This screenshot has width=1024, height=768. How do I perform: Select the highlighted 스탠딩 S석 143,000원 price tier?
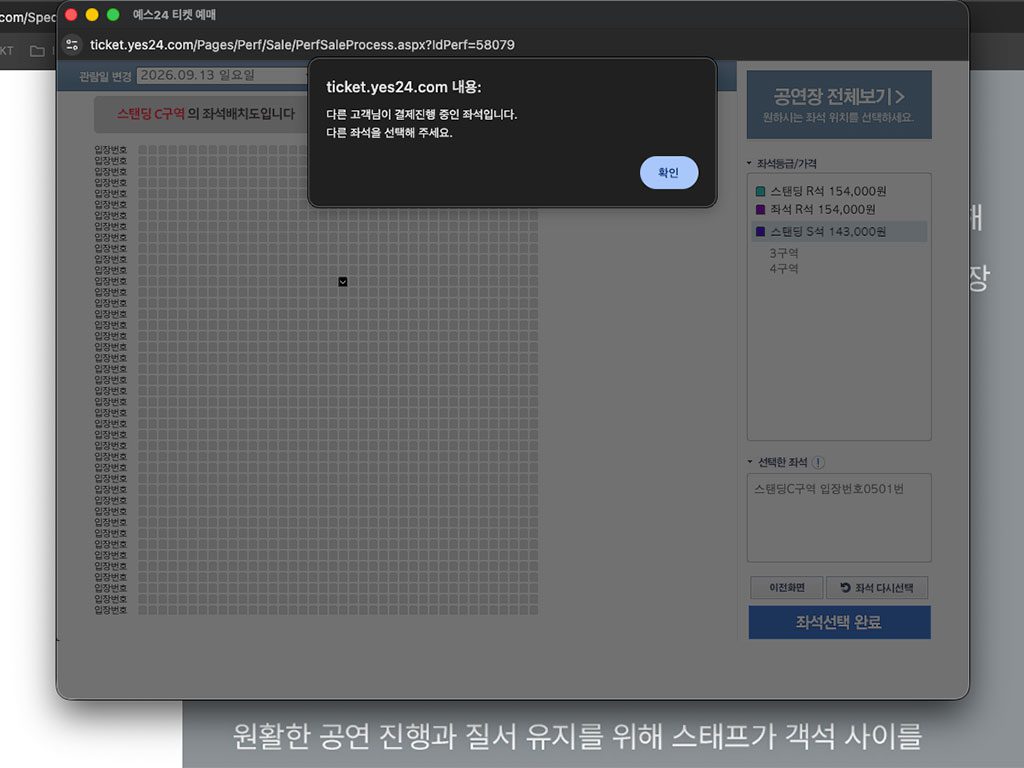[x=838, y=232]
